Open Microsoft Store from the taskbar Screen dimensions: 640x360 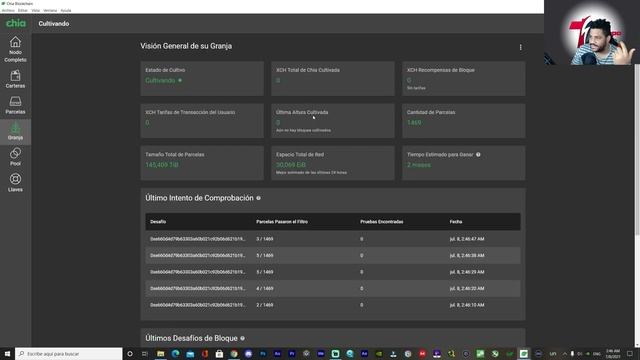219,354
